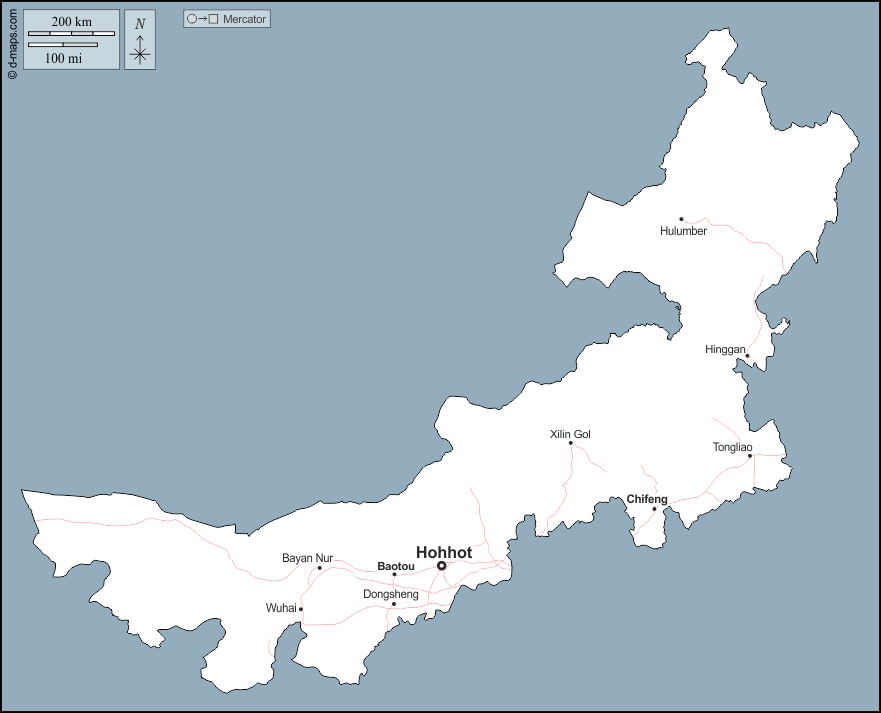Select the Hinggan city dot marker
The width and height of the screenshot is (881, 713).
point(747,356)
